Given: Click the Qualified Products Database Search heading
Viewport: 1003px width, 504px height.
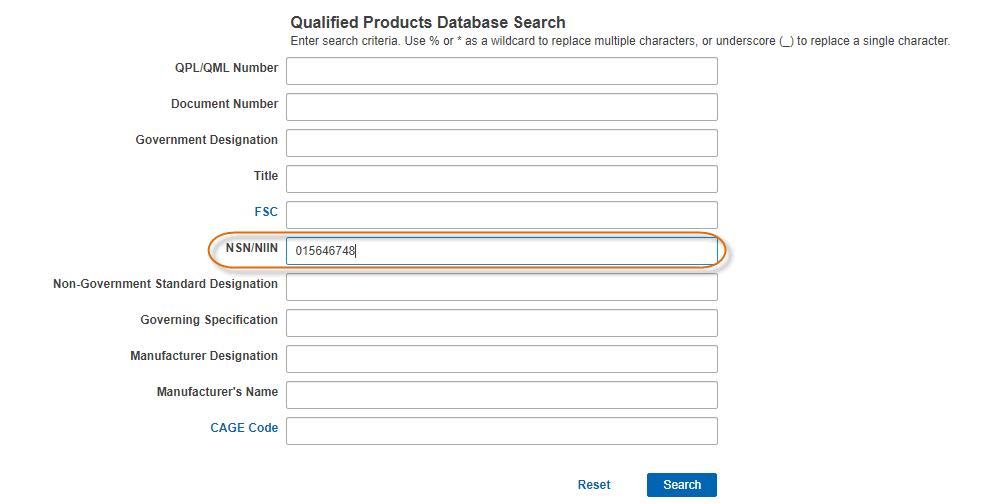Looking at the screenshot, I should pyautogui.click(x=428, y=22).
